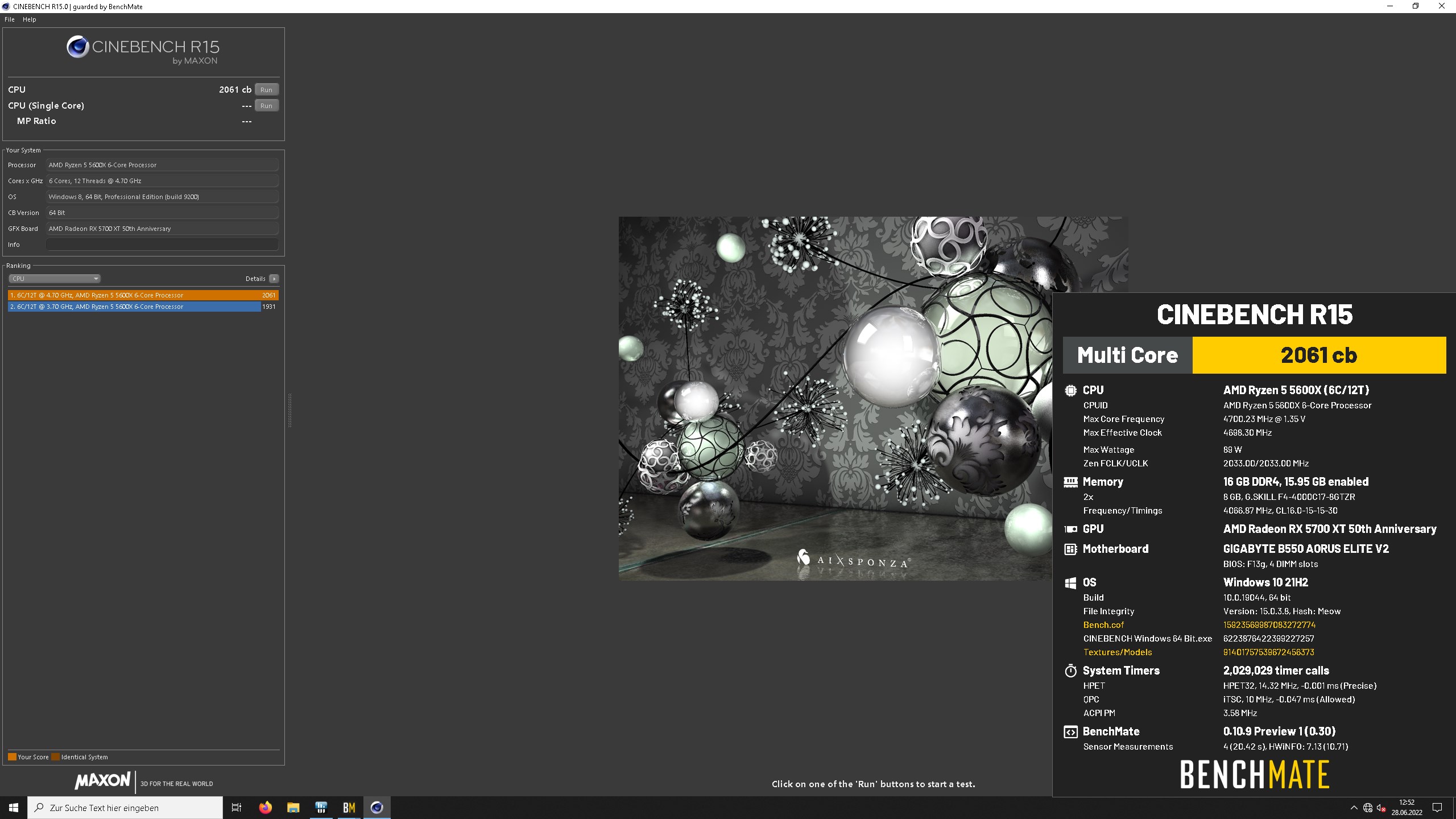
Task: Click the Memory module icon in BenchMate panel
Action: point(1070,482)
